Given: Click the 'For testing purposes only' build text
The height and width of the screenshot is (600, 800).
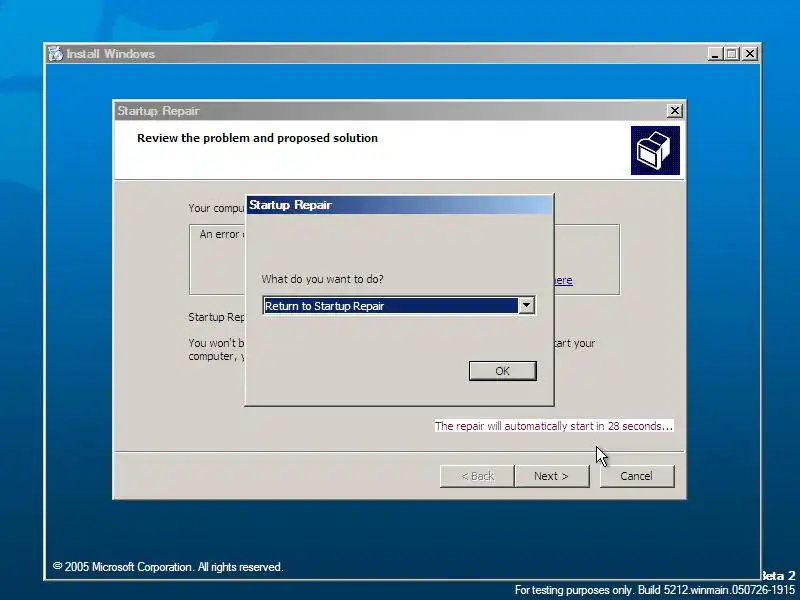Looking at the screenshot, I should [655, 590].
